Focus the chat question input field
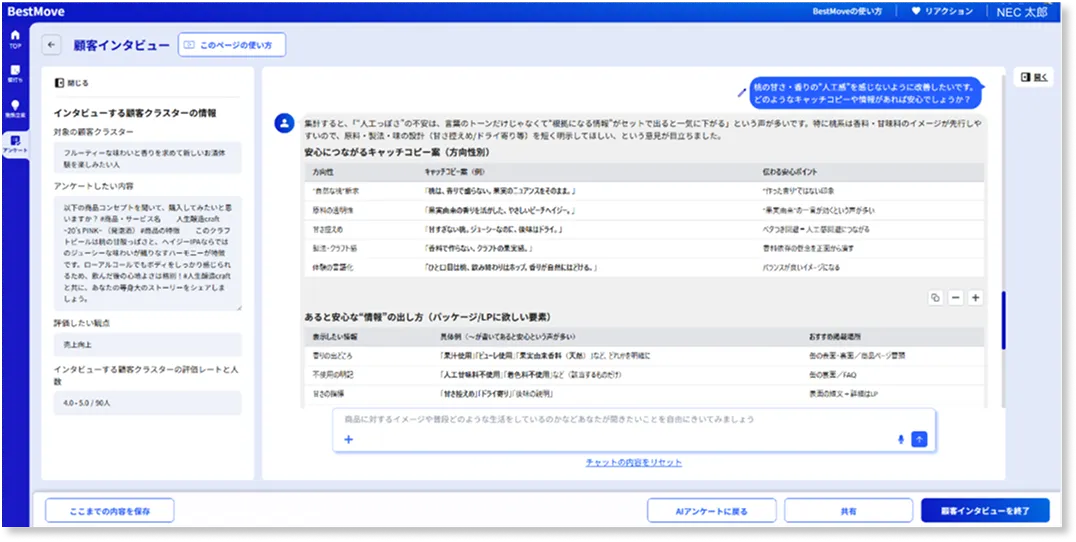1076x542 pixels. 634,419
